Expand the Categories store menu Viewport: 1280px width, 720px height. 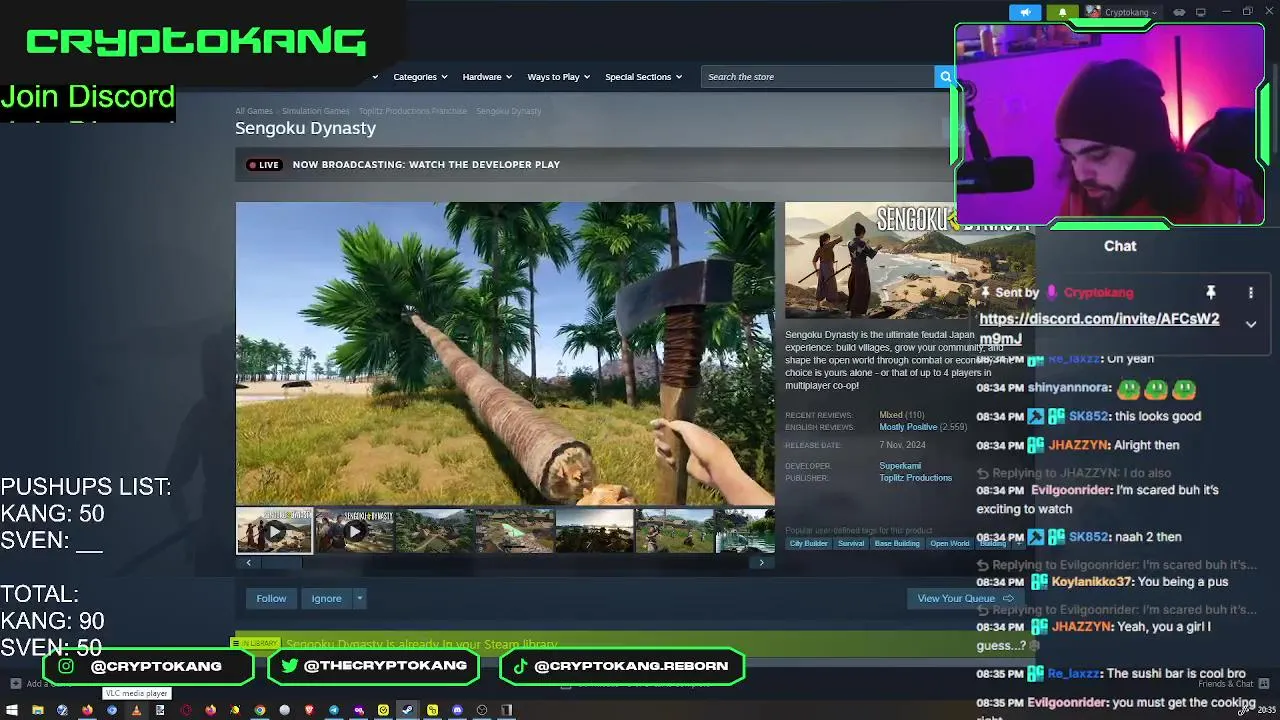tap(420, 77)
